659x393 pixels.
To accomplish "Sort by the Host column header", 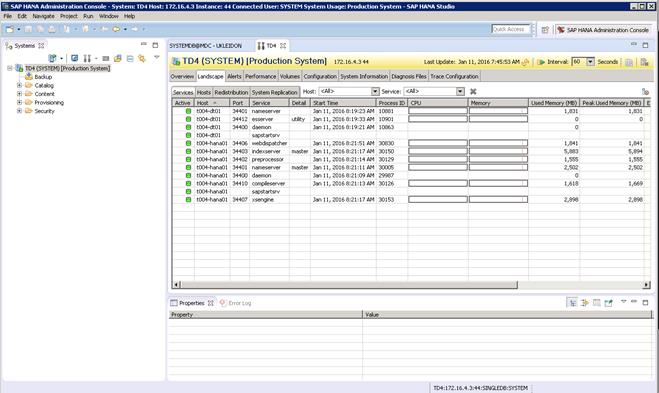I will click(212, 103).
